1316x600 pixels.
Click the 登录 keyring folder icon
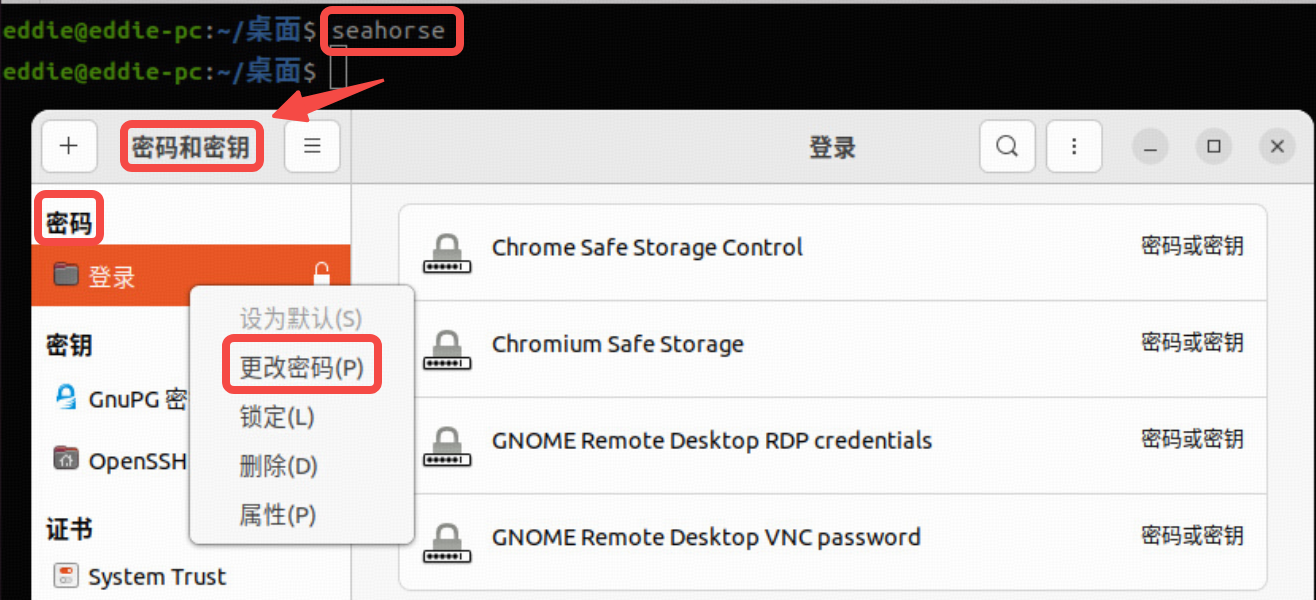point(66,275)
